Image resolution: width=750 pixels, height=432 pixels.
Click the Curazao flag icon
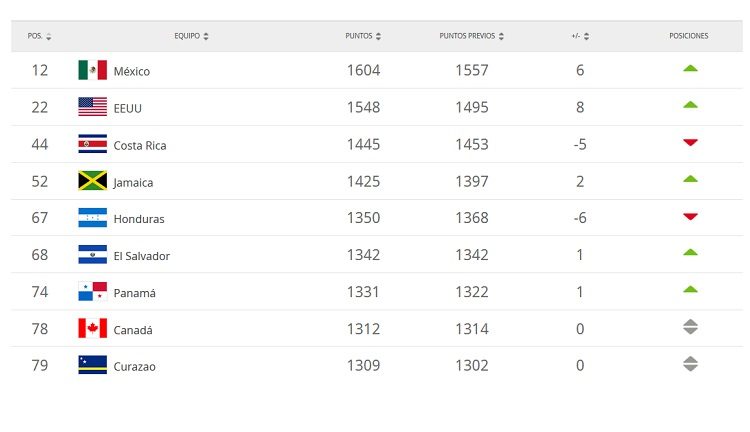point(92,365)
